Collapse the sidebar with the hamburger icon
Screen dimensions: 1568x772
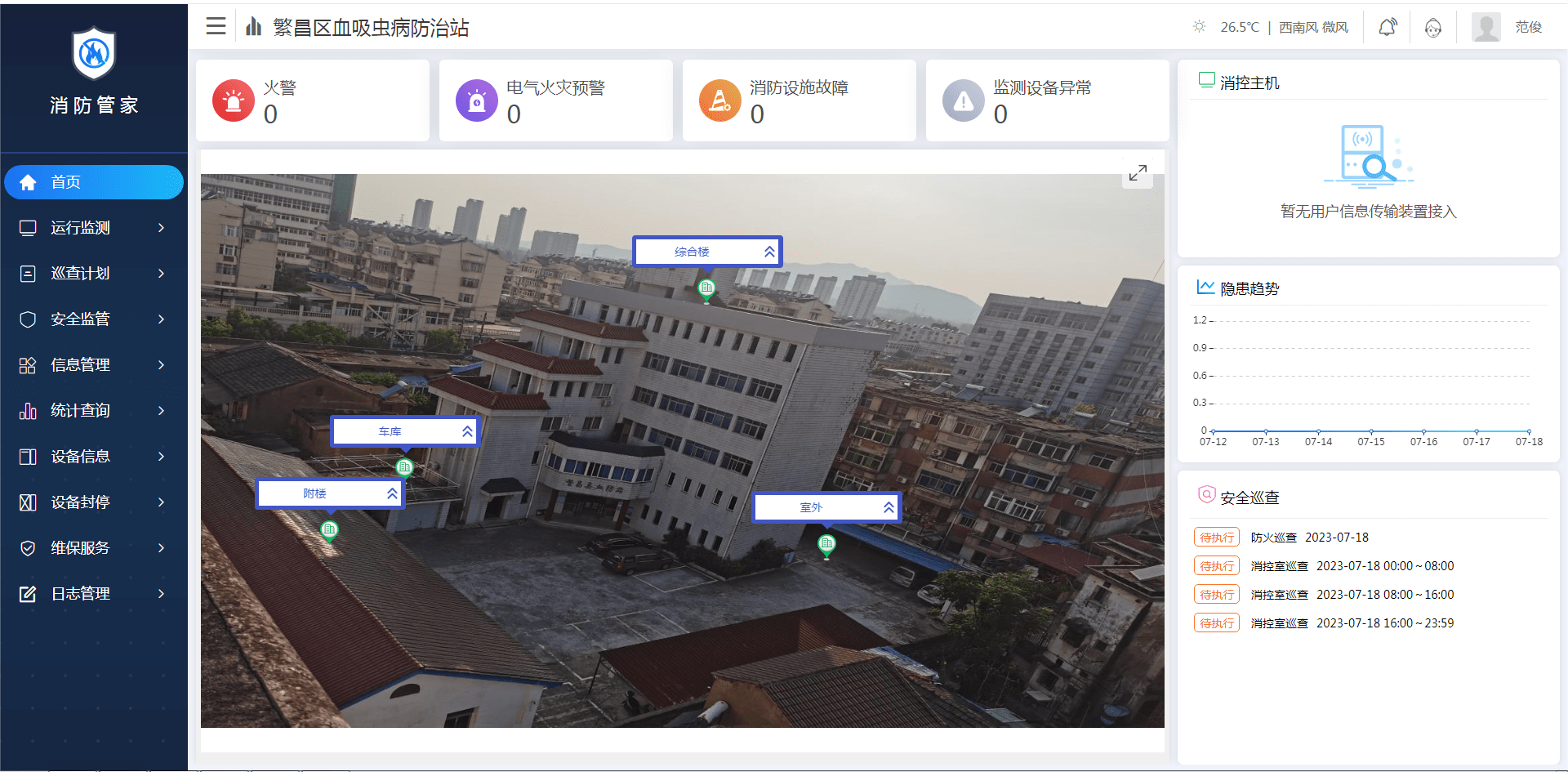[x=216, y=26]
